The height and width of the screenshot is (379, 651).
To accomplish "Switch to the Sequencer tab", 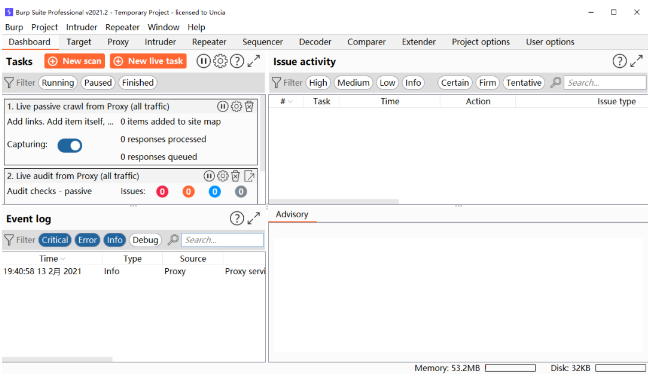I will click(262, 42).
